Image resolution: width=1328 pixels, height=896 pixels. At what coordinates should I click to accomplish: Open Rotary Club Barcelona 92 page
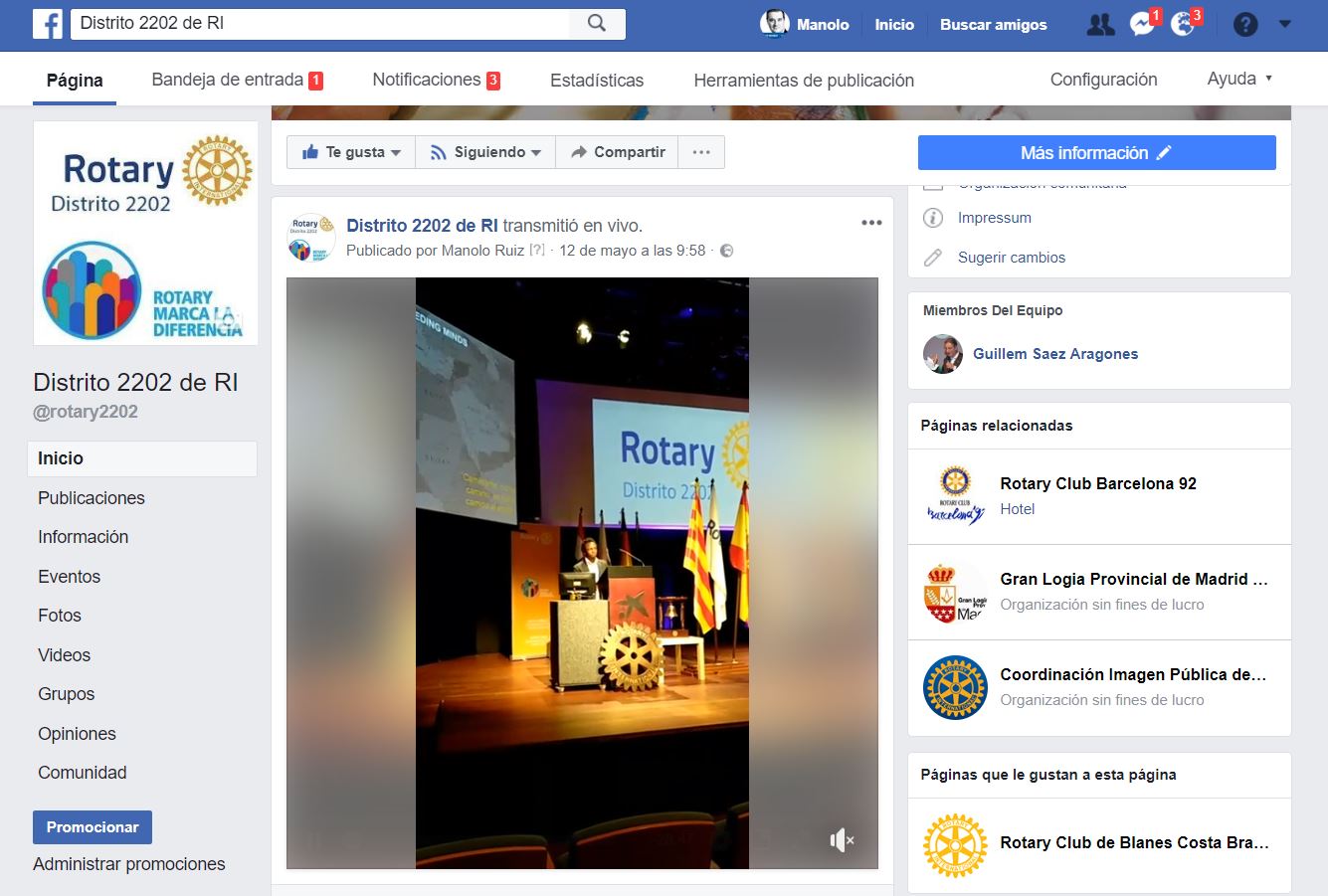[x=1098, y=484]
